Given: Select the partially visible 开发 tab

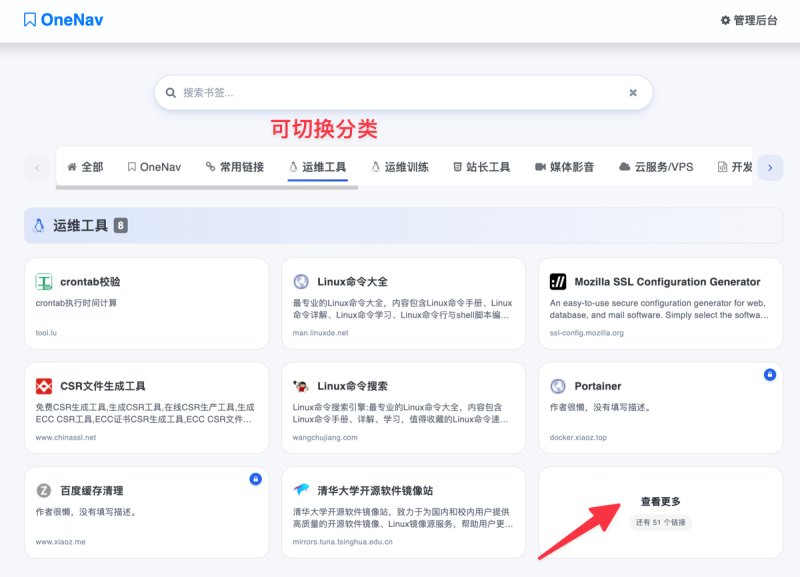Looking at the screenshot, I should point(735,167).
